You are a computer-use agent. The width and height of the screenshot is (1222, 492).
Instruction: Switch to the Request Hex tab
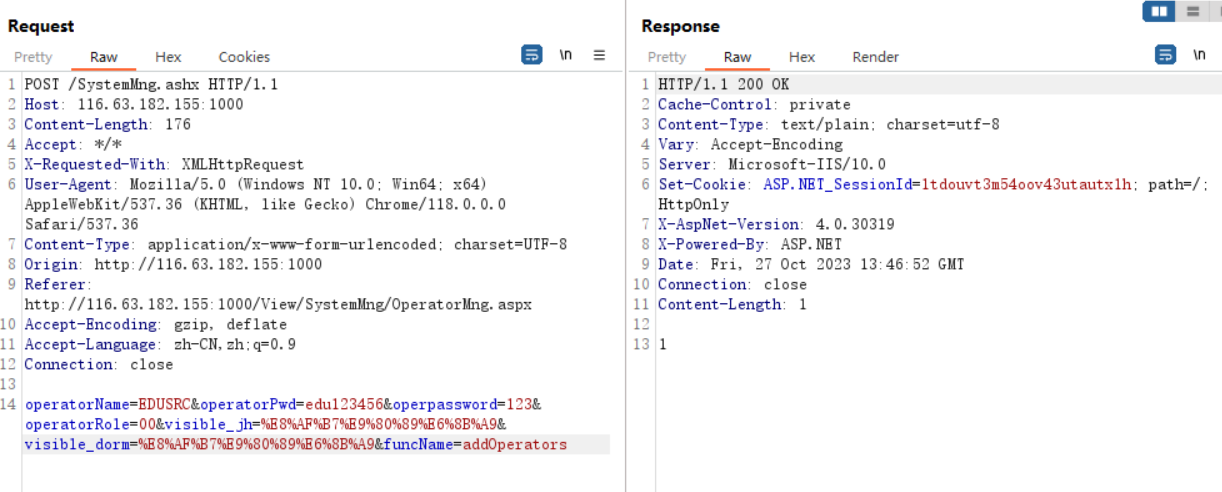(x=168, y=57)
